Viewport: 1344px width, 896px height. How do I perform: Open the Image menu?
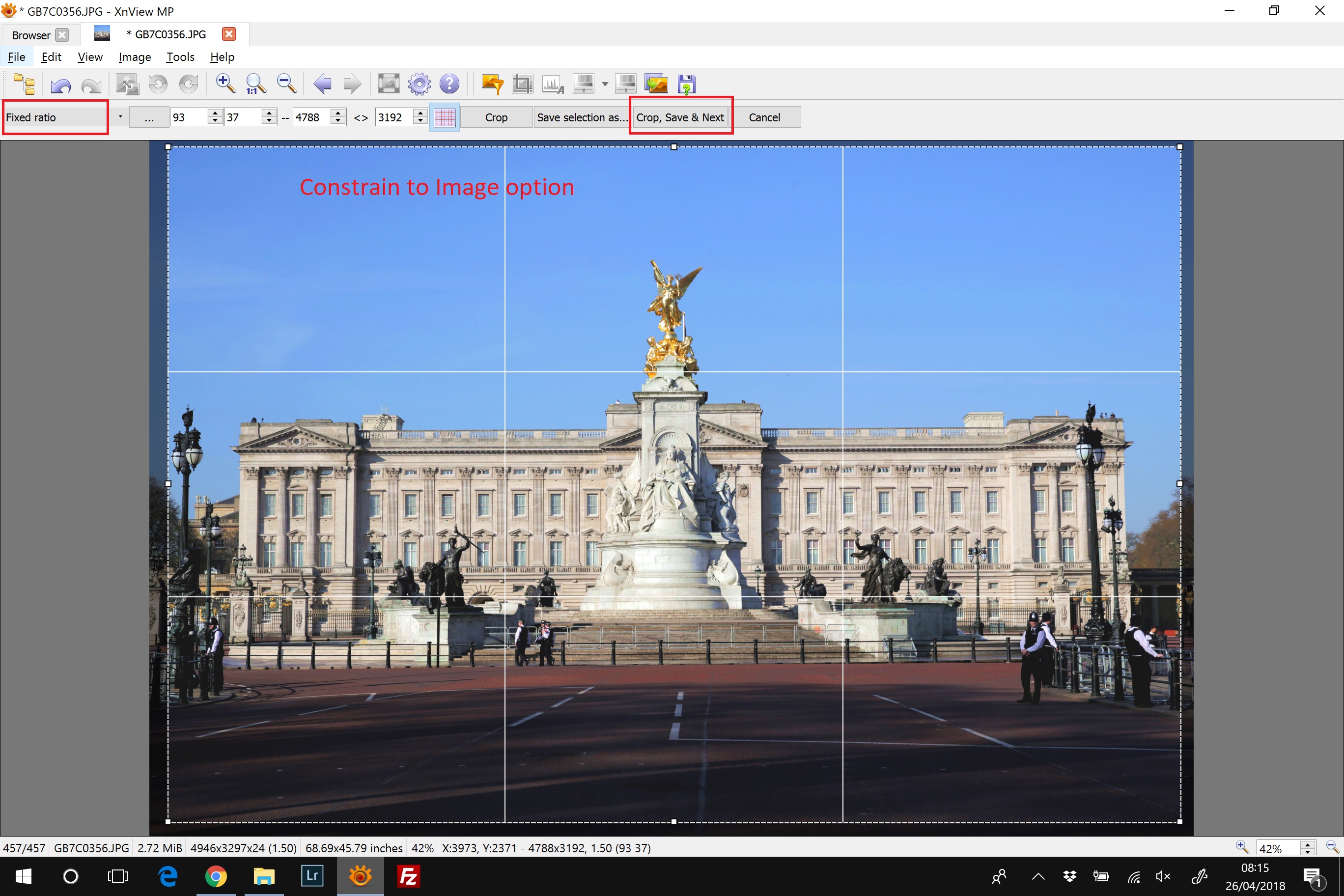point(134,57)
